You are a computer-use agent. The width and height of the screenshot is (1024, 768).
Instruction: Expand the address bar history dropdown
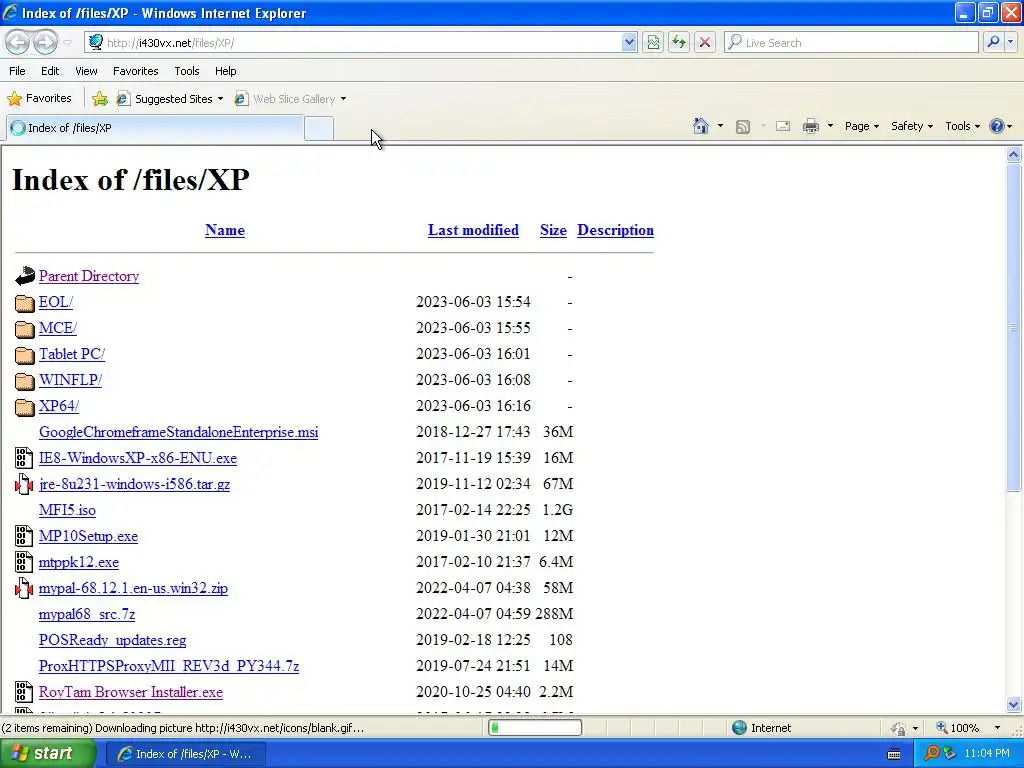629,42
